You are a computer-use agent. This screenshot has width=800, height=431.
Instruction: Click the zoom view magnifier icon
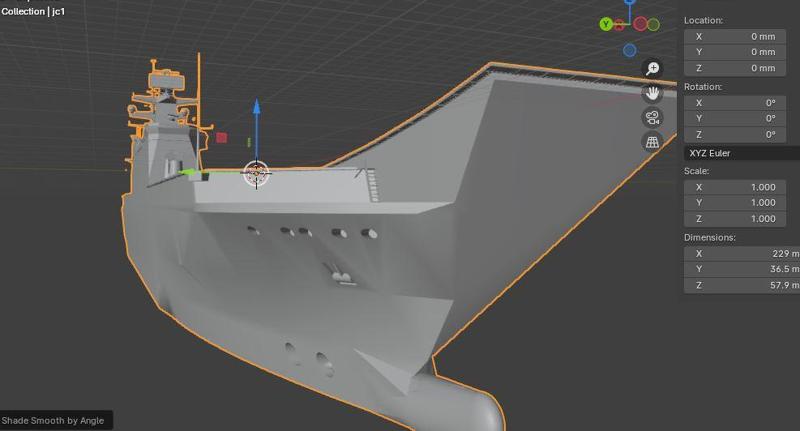(x=652, y=68)
